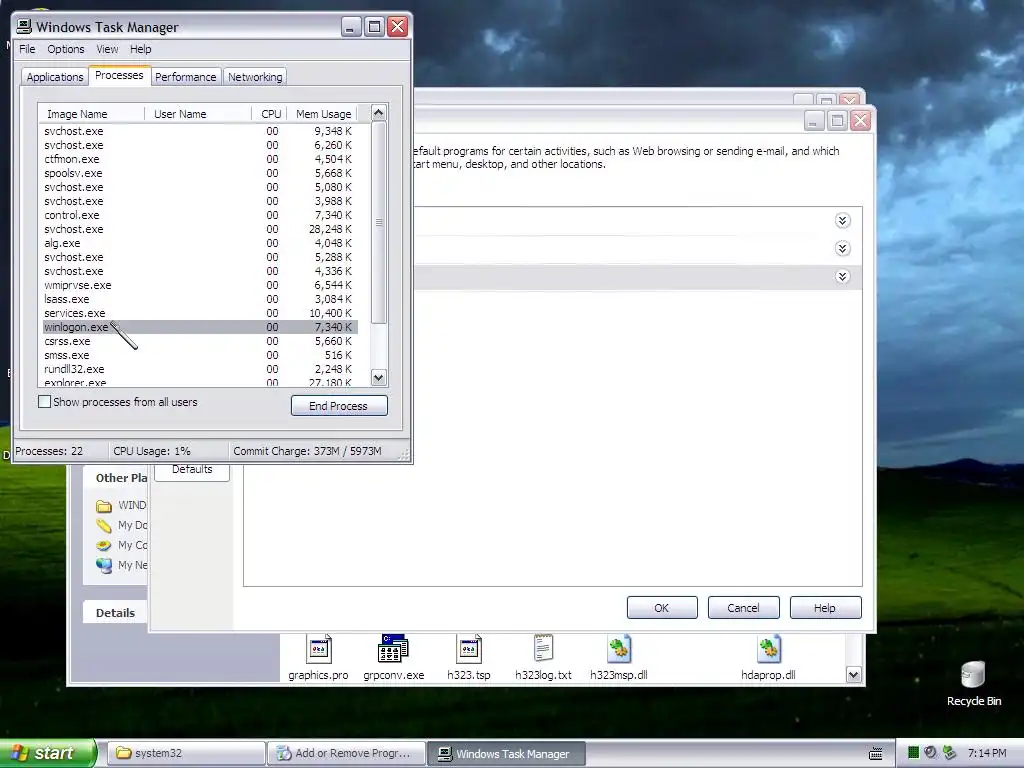Viewport: 1024px width, 768px height.
Task: Open the My Documents icon in Other Places
Action: [x=104, y=525]
